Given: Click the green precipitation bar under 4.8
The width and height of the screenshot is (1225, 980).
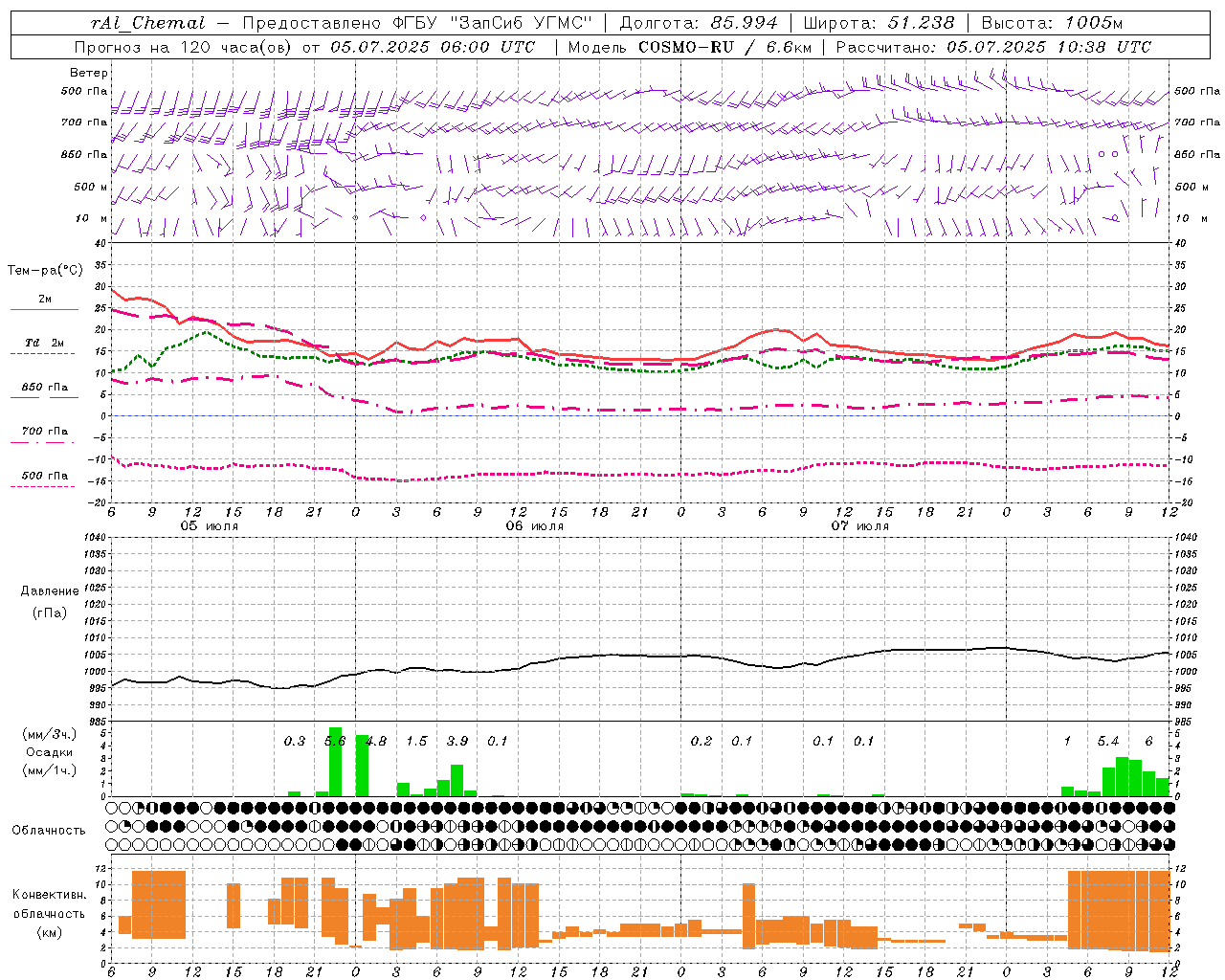Looking at the screenshot, I should 362,766.
